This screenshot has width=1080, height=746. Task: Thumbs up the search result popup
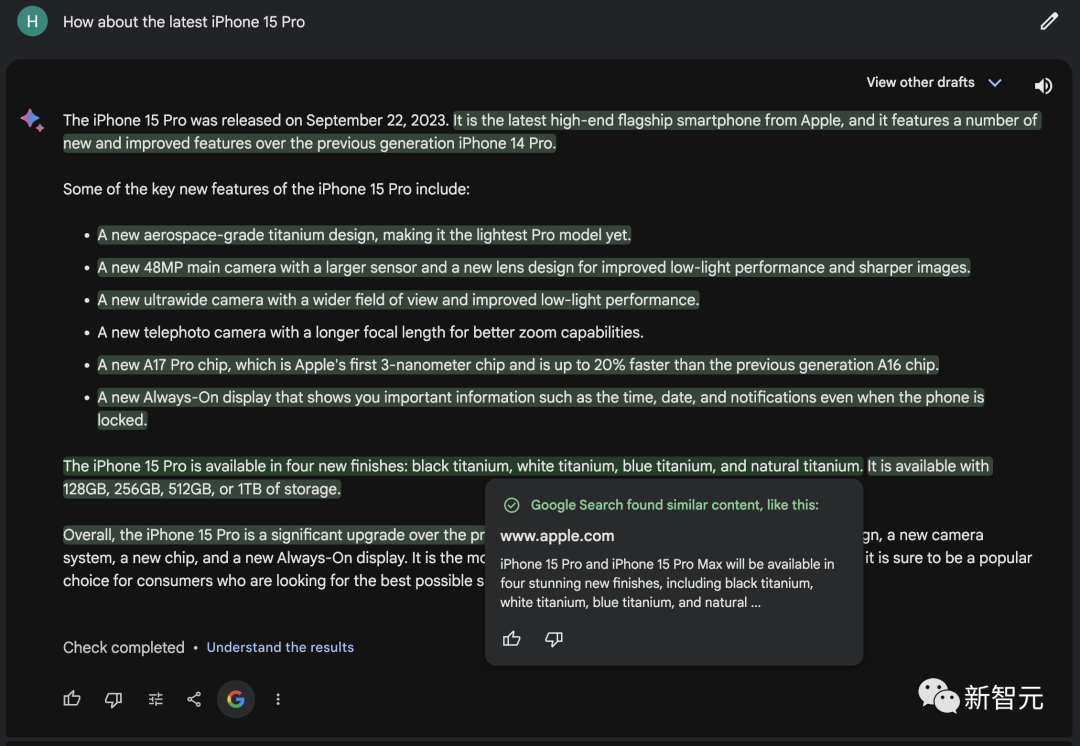512,639
